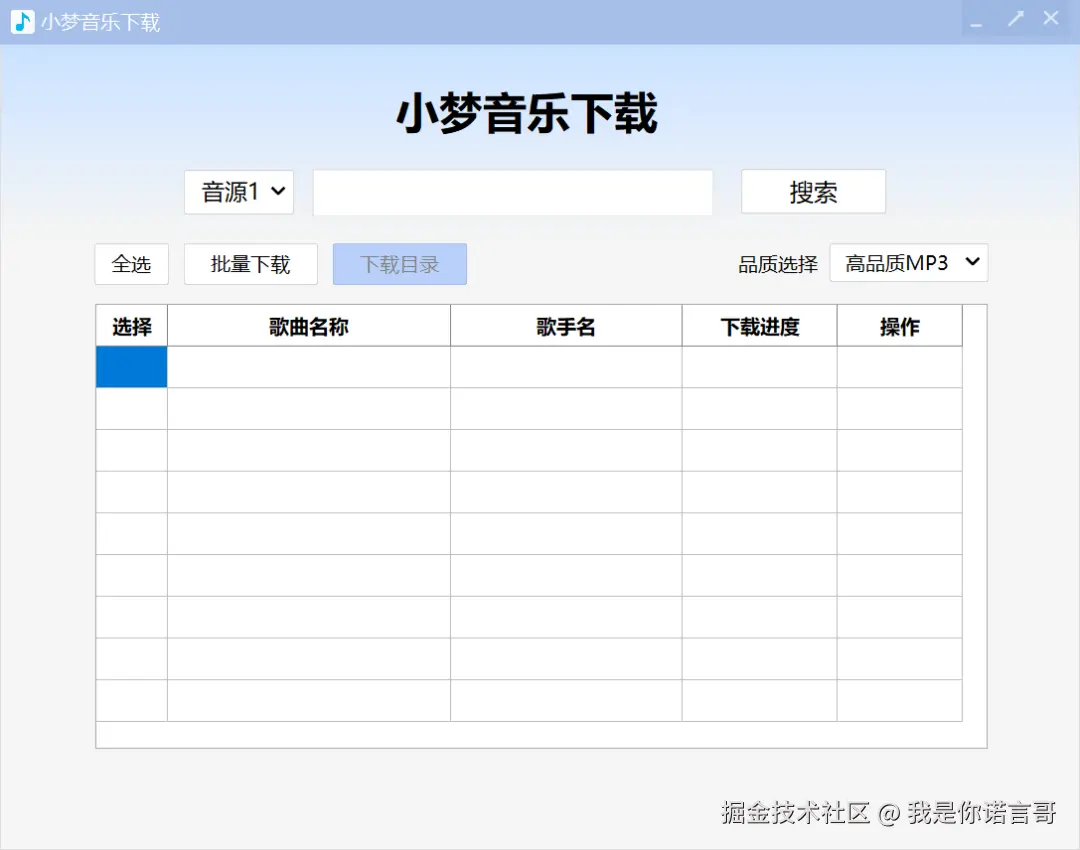Image resolution: width=1080 pixels, height=850 pixels.
Task: Click the 全选 button
Action: (132, 264)
